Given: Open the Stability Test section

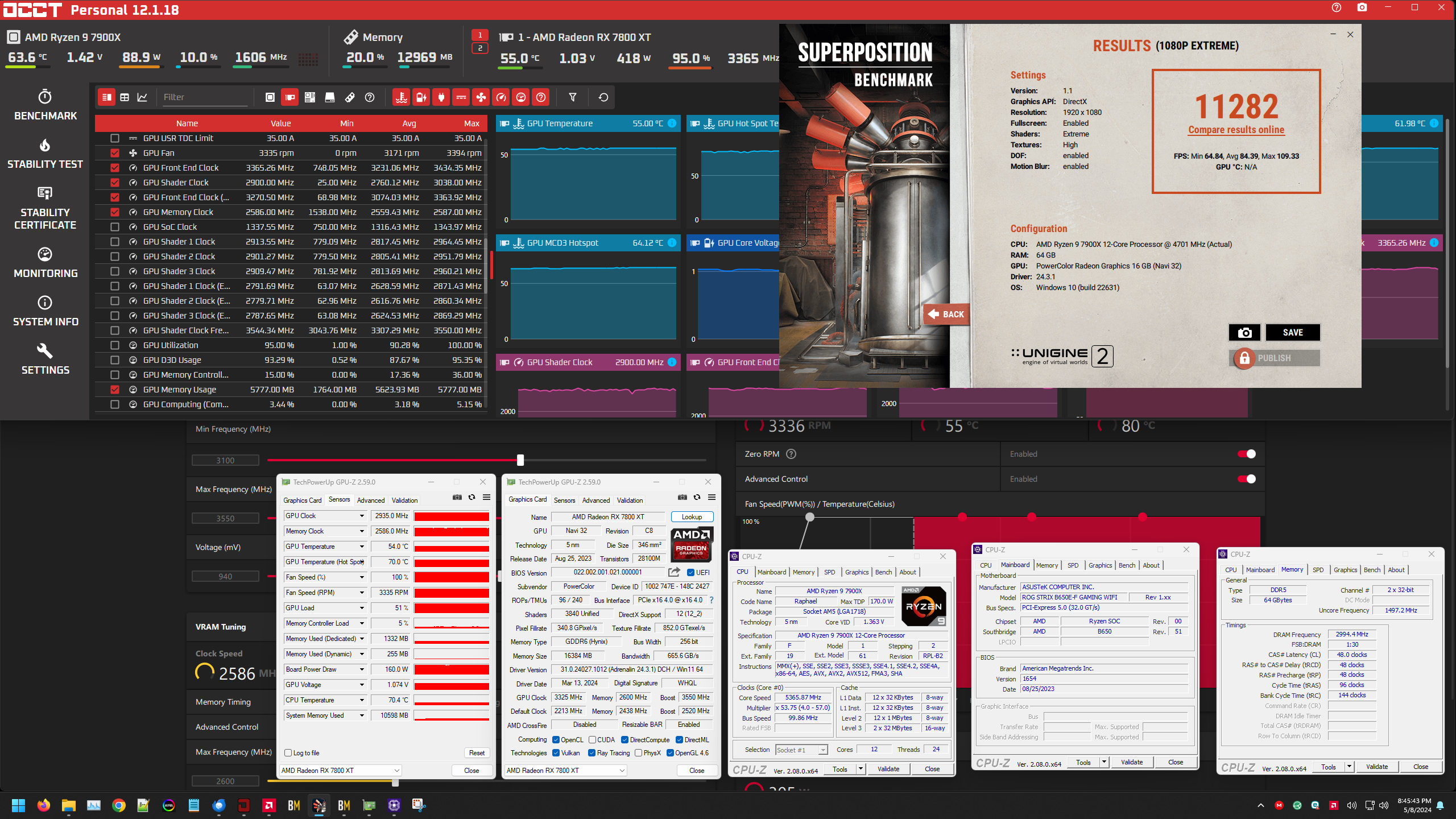Looking at the screenshot, I should (45, 154).
